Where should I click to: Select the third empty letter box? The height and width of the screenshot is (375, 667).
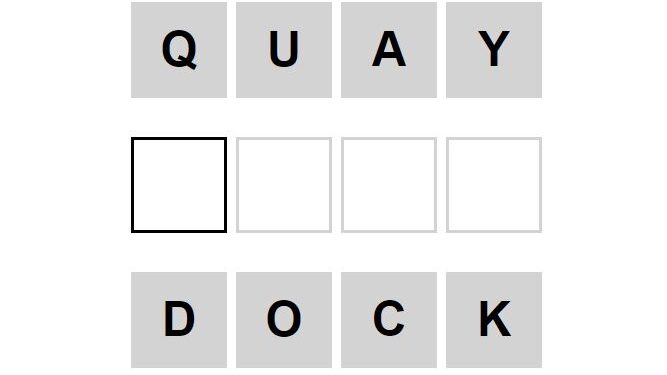click(389, 185)
